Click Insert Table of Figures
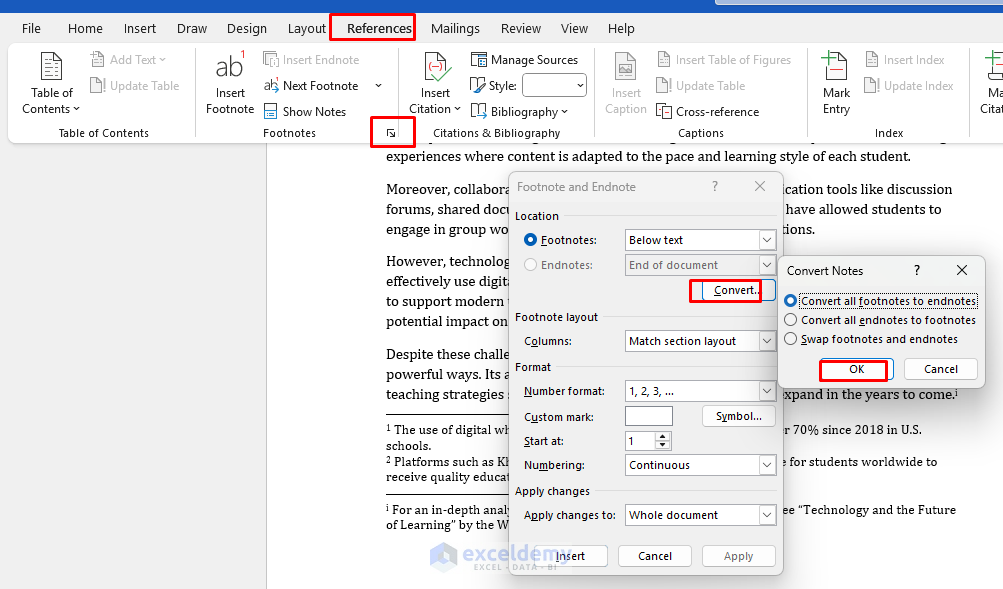 (x=724, y=59)
